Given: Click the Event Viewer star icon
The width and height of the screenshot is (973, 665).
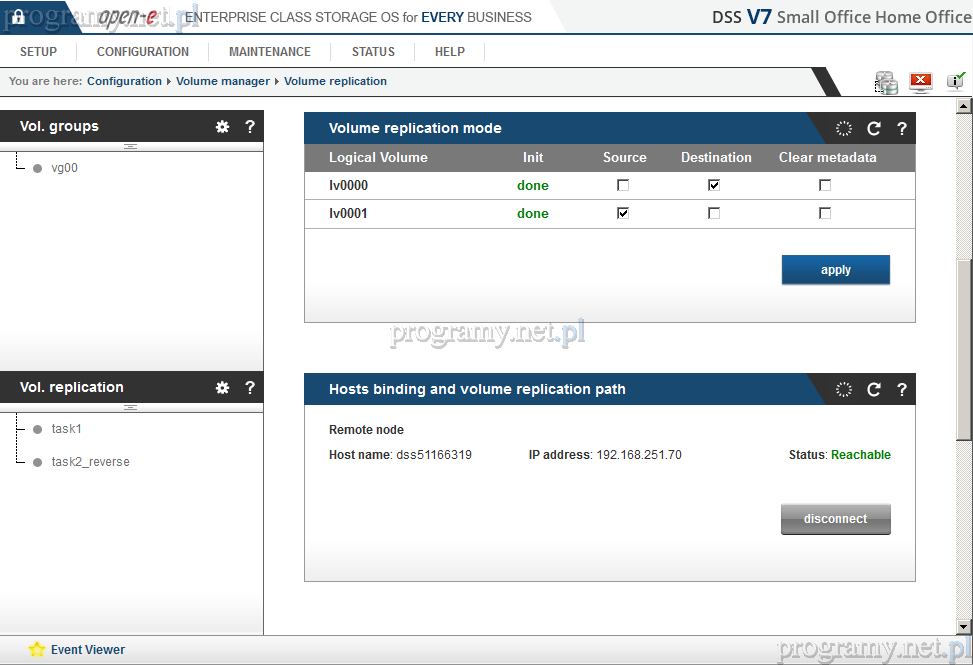Looking at the screenshot, I should pyautogui.click(x=37, y=649).
